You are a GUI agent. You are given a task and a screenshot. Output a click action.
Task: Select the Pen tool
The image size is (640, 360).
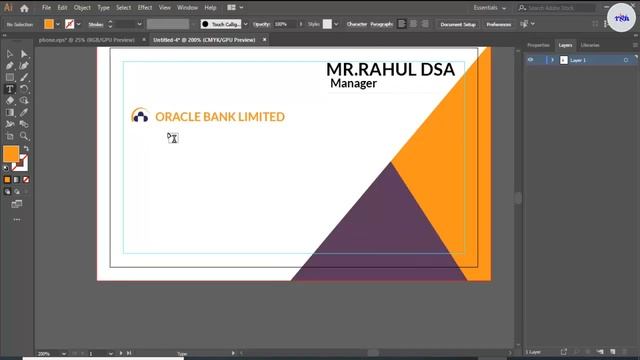coord(10,66)
